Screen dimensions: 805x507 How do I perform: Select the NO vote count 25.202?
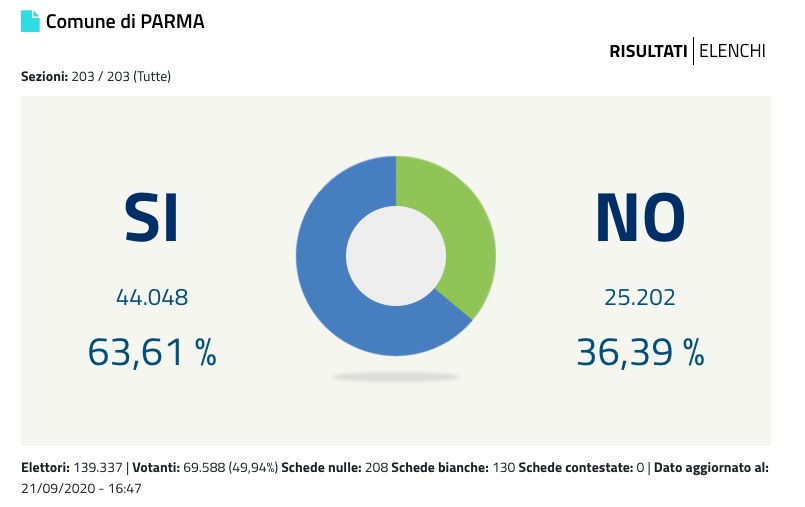click(x=640, y=297)
